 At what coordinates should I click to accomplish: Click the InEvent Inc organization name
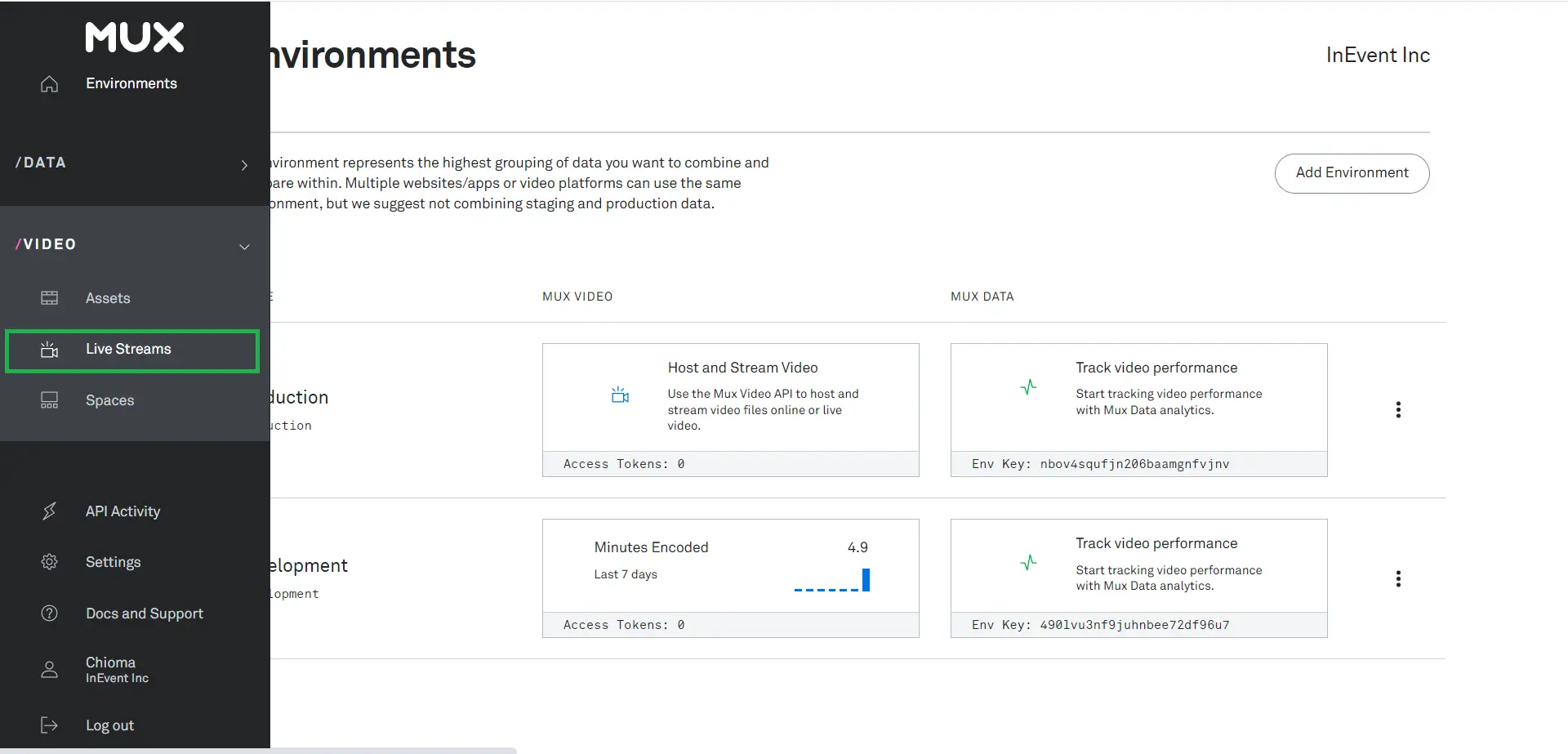(1378, 55)
